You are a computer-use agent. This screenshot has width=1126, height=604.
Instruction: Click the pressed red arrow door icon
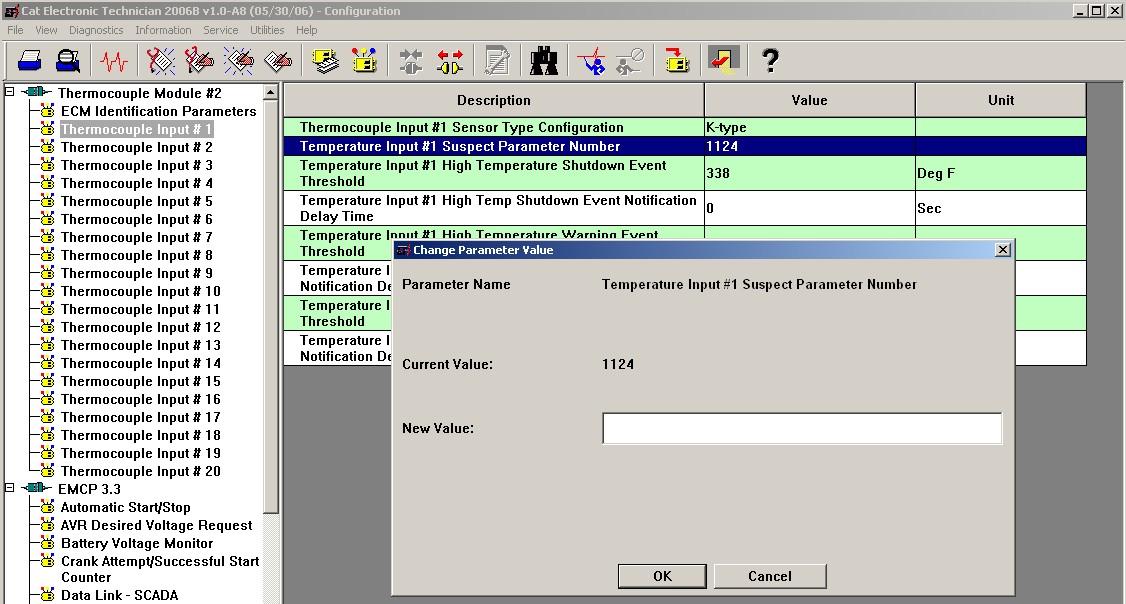coord(724,60)
